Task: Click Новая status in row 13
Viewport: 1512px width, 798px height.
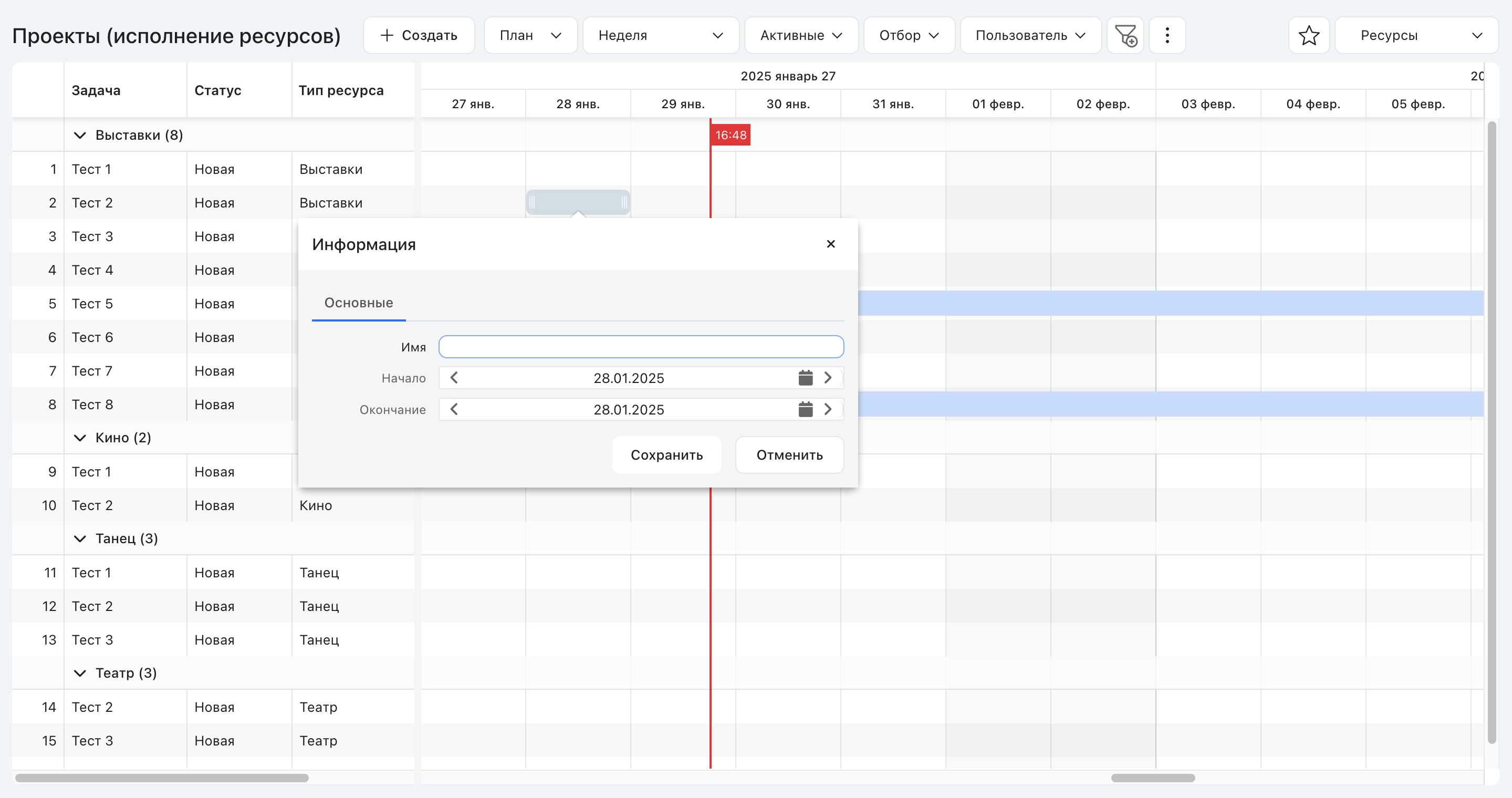Action: (214, 640)
